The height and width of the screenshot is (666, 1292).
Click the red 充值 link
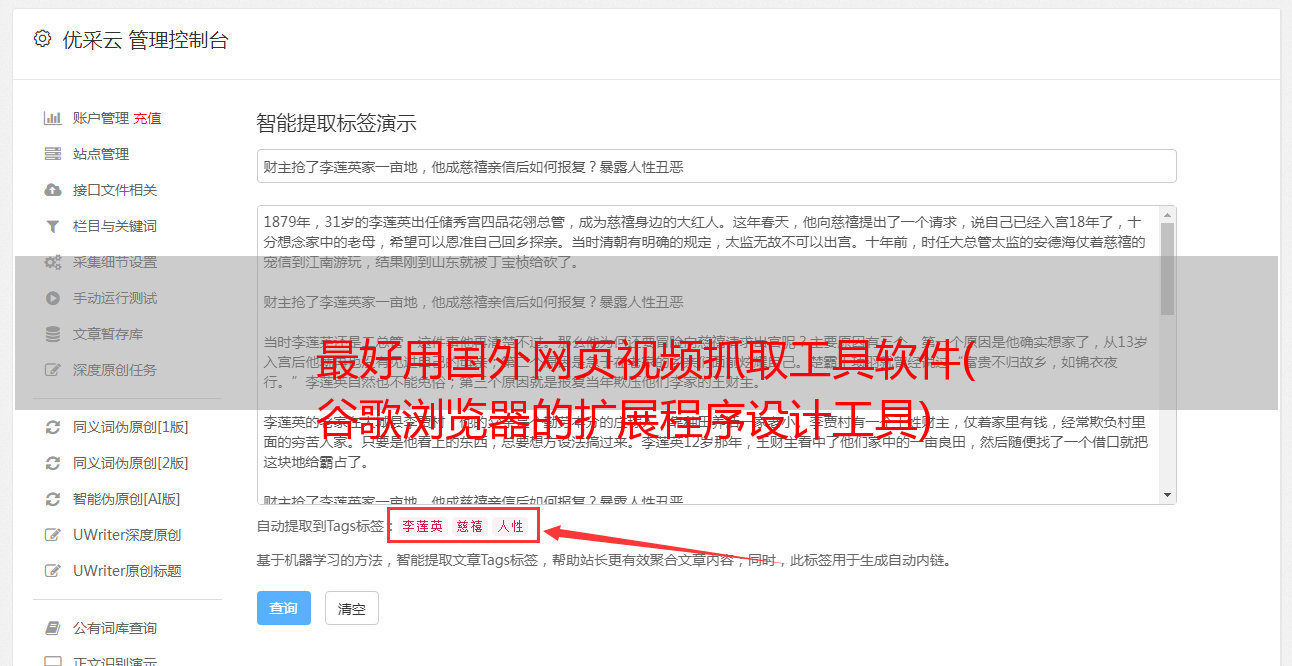coord(147,118)
